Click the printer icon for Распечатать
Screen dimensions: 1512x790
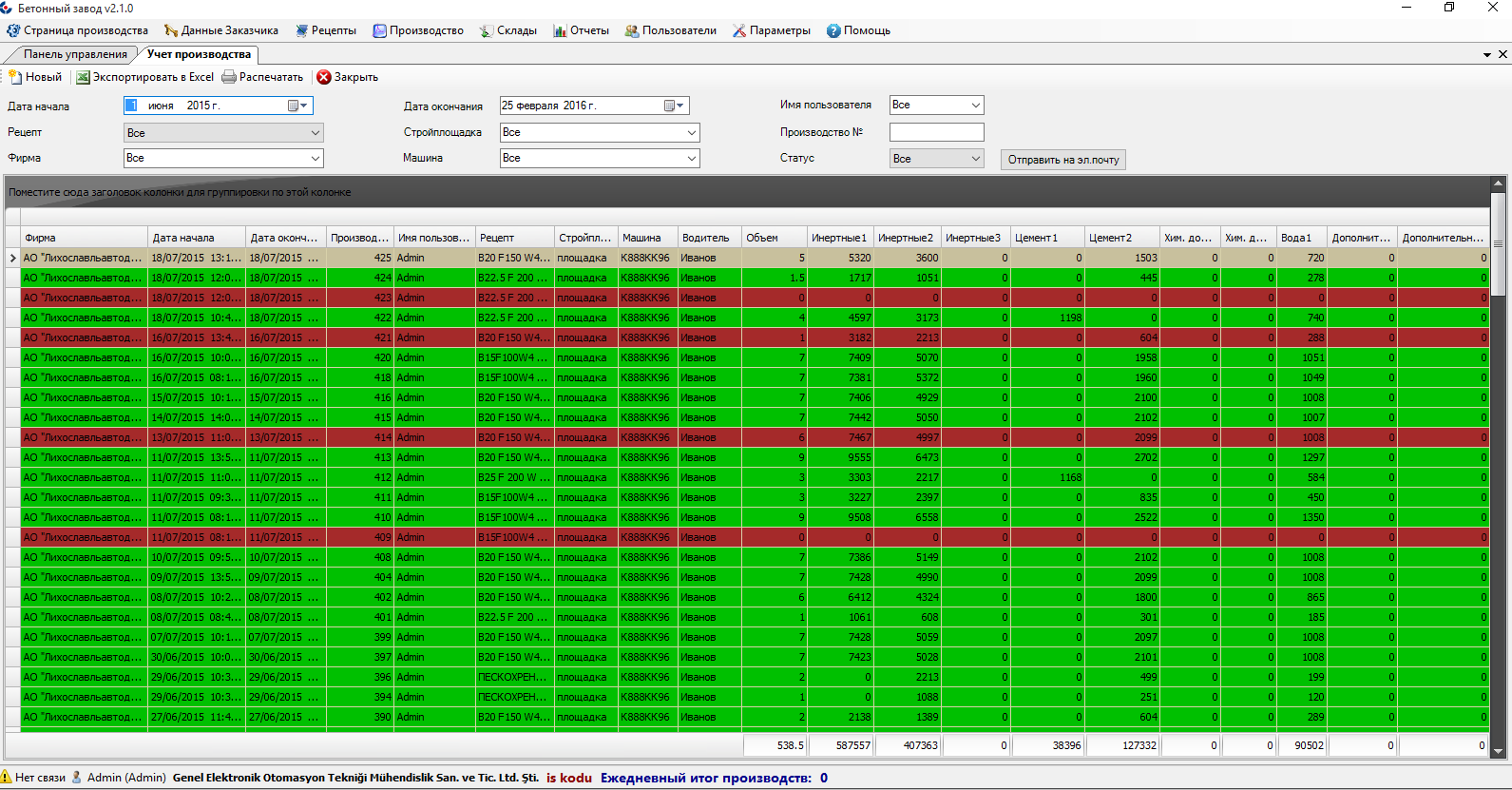point(229,77)
